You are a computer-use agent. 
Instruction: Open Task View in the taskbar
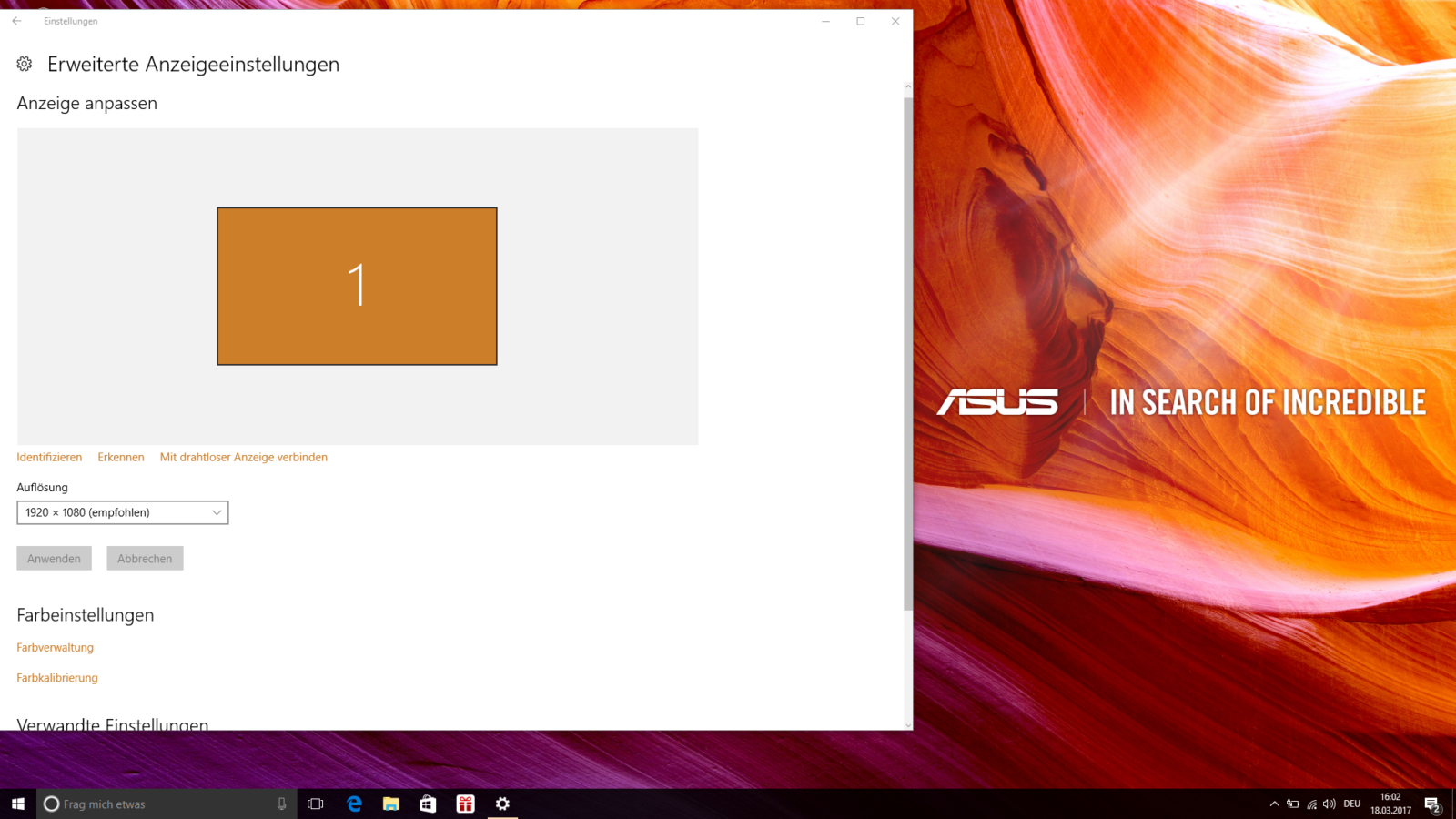pos(316,804)
